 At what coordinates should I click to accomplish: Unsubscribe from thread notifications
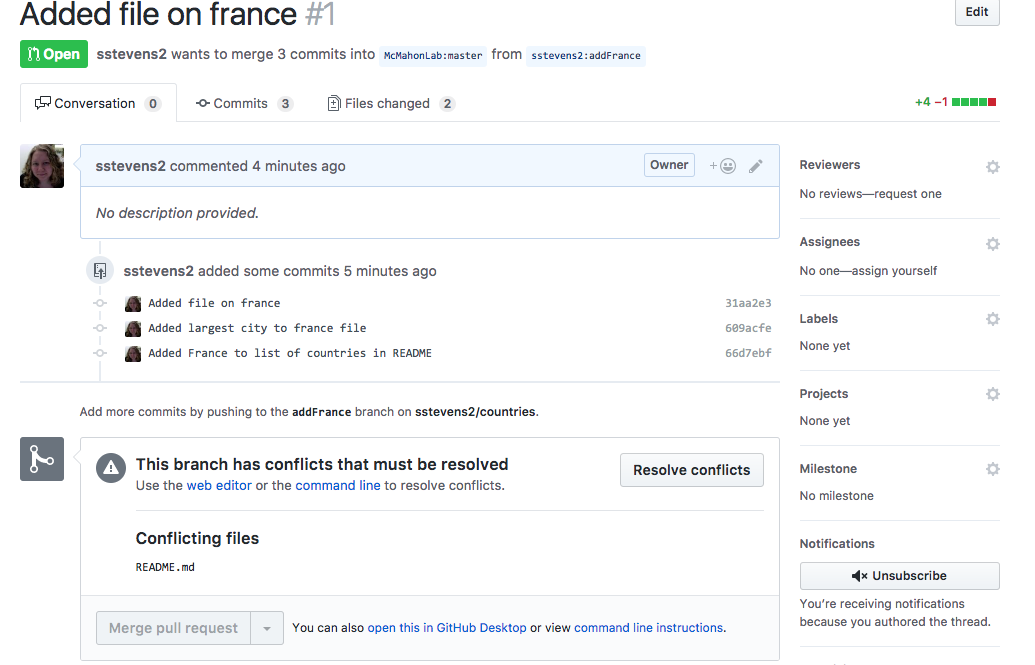[900, 576]
